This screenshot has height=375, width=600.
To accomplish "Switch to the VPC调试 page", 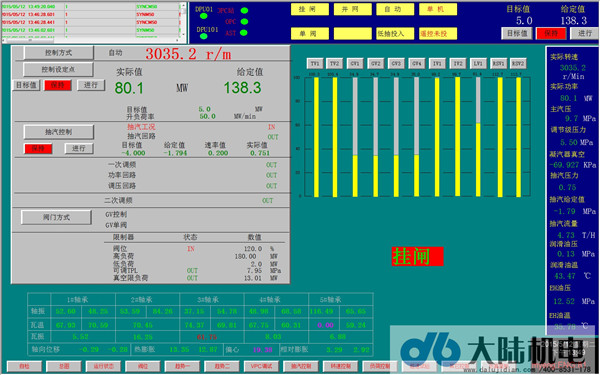I will point(262,366).
